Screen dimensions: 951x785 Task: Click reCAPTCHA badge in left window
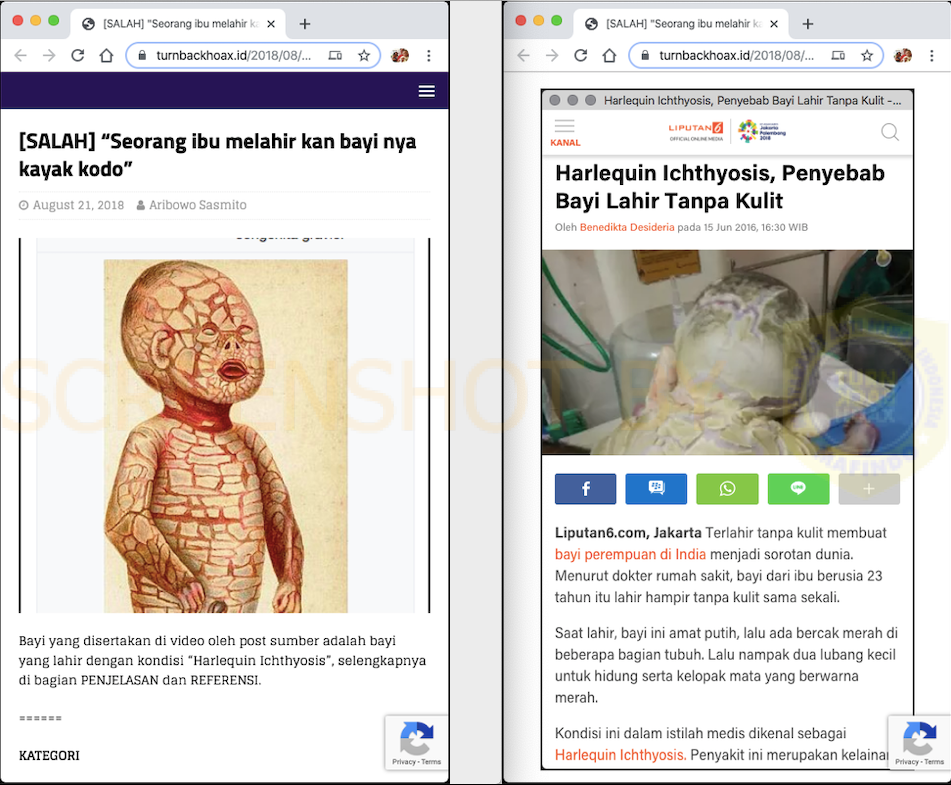point(416,743)
